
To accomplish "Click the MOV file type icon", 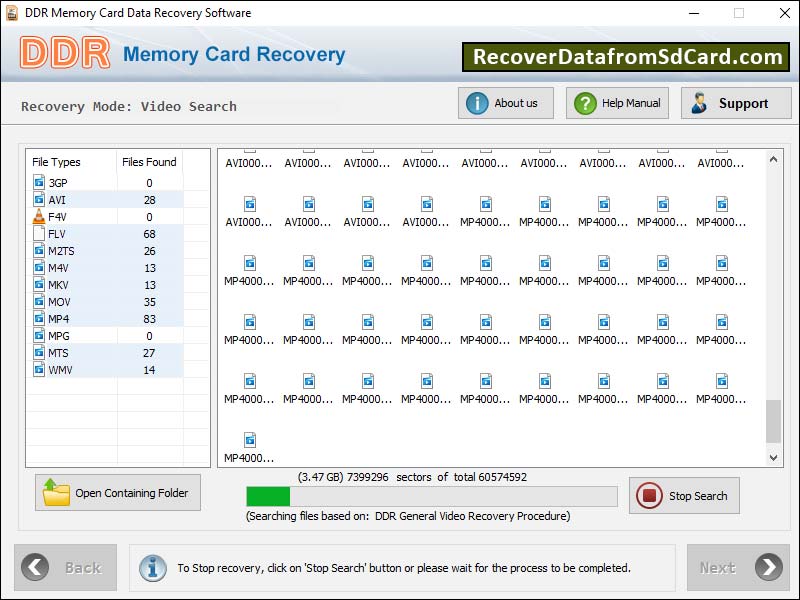I will [x=39, y=301].
